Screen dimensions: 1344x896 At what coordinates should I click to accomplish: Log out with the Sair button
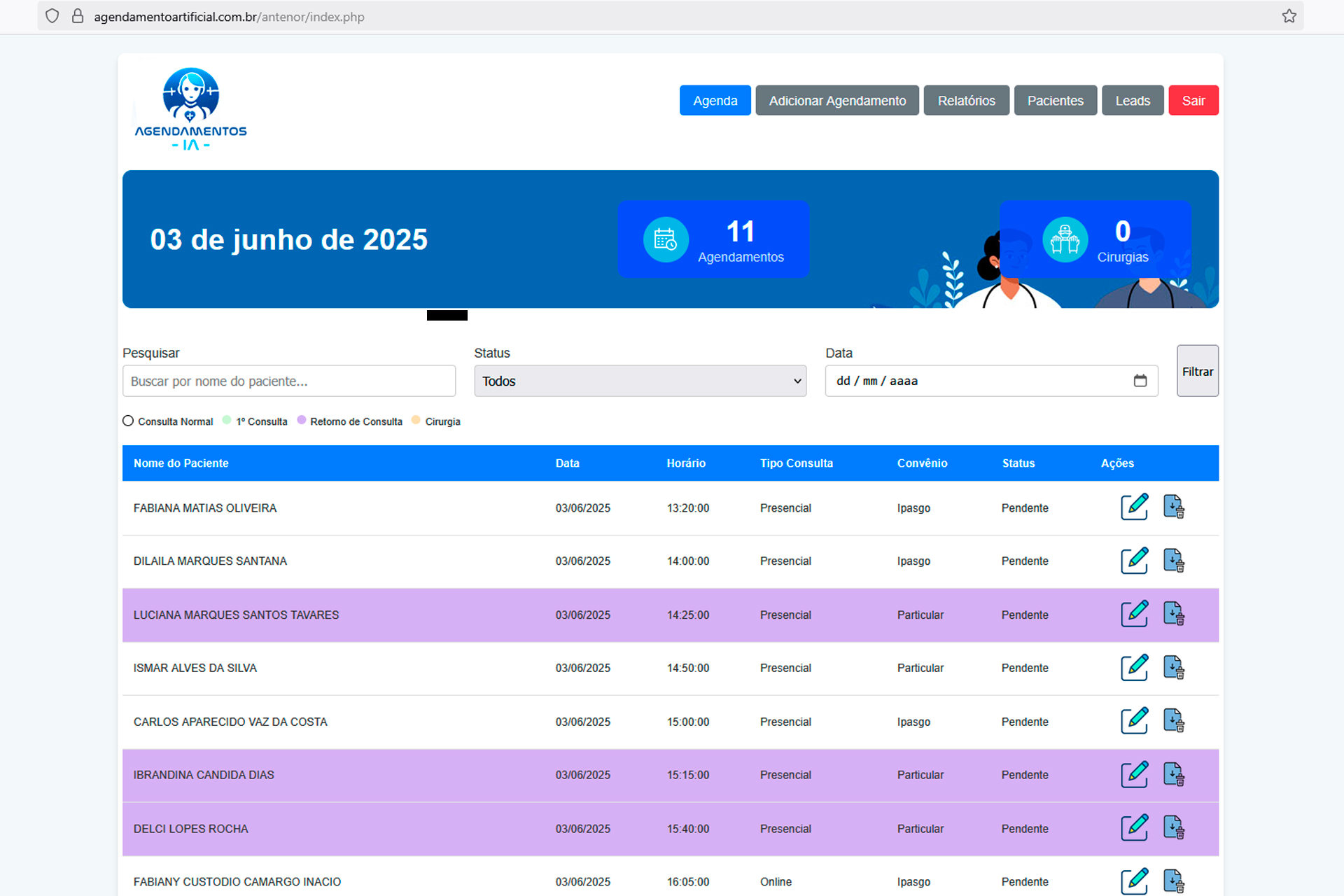(1193, 100)
